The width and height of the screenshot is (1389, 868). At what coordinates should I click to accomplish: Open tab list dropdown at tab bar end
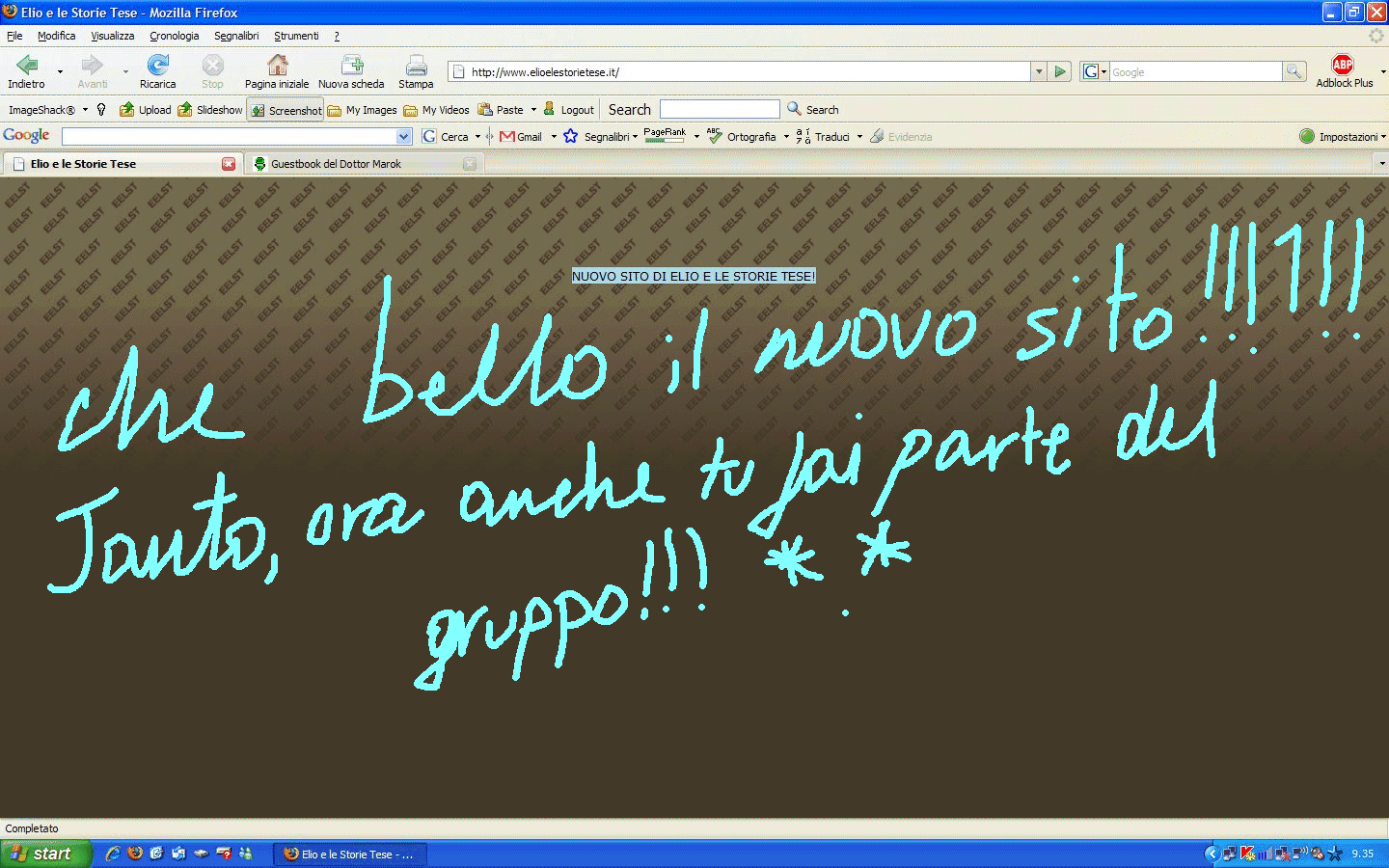point(1381,164)
